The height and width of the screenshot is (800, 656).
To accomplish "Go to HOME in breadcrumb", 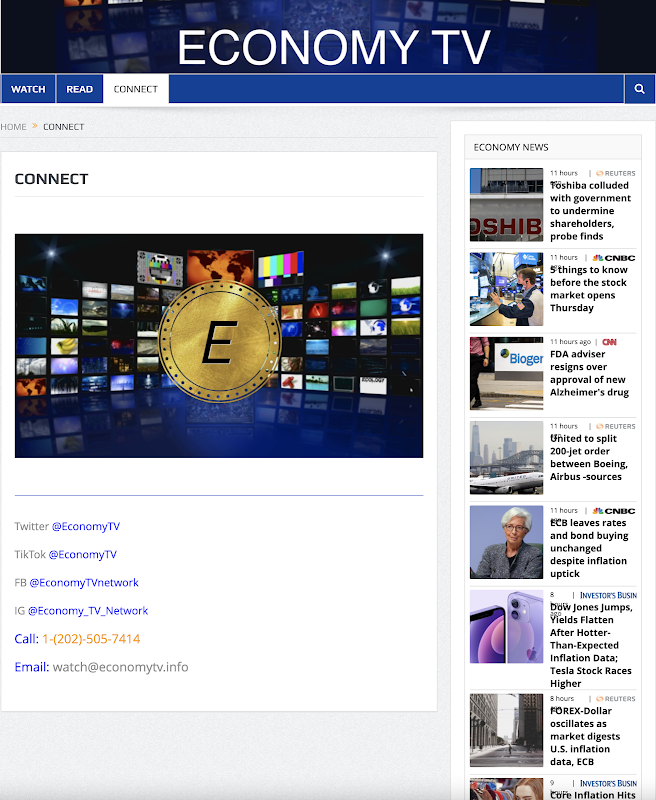I will coord(13,127).
